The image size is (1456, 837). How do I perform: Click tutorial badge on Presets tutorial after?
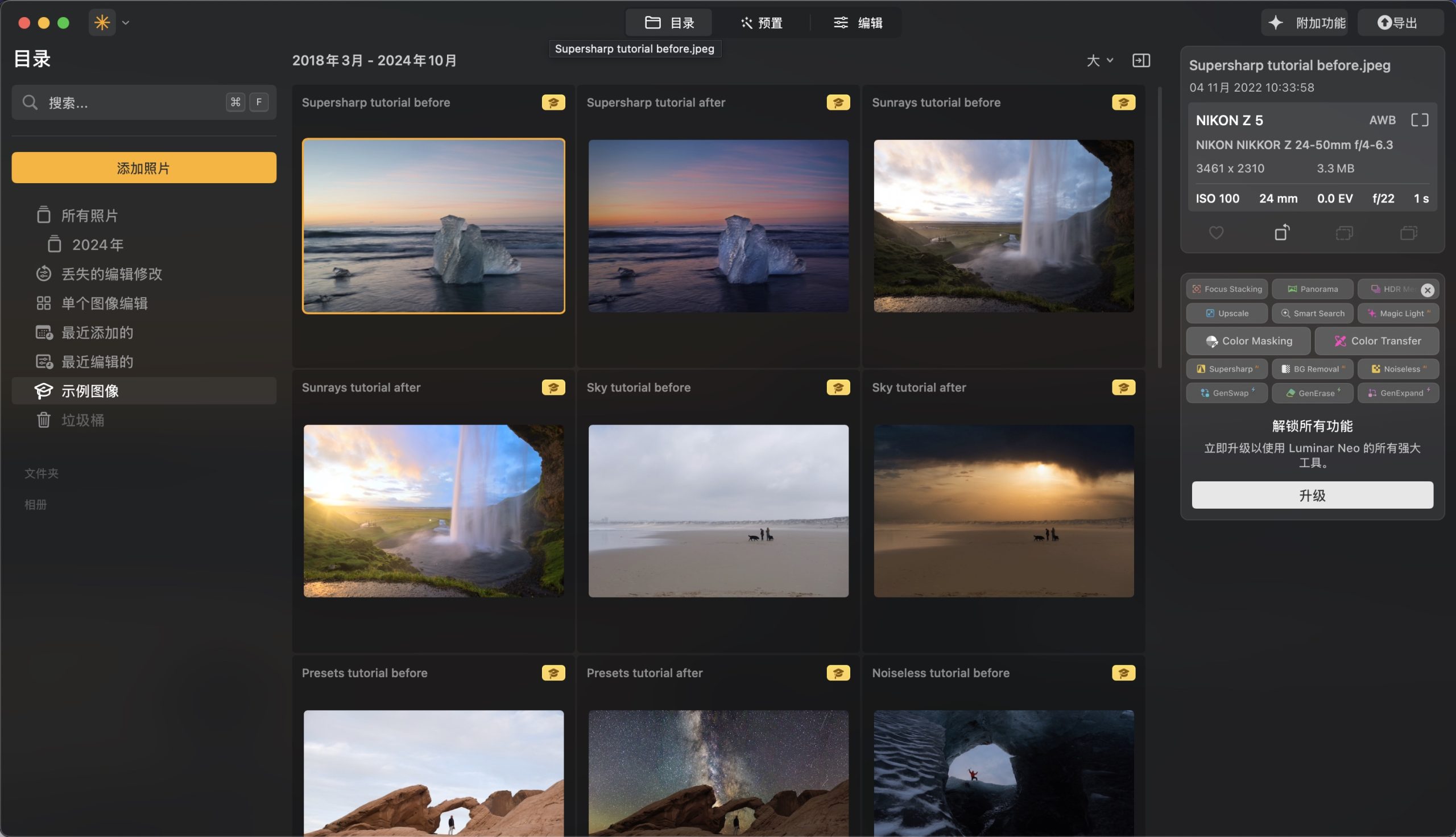[838, 673]
